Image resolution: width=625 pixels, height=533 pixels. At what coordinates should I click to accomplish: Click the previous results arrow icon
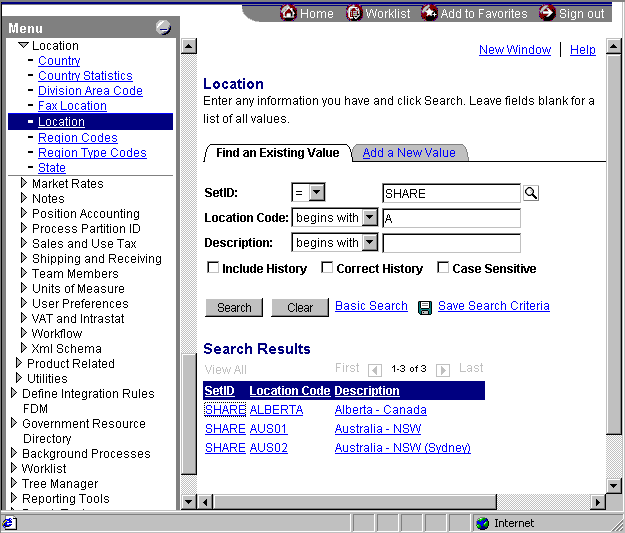[375, 370]
